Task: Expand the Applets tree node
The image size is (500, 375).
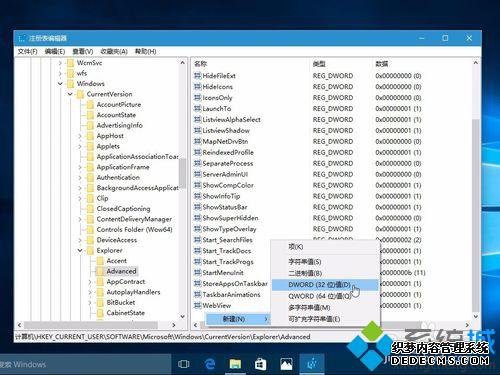Action: point(80,146)
